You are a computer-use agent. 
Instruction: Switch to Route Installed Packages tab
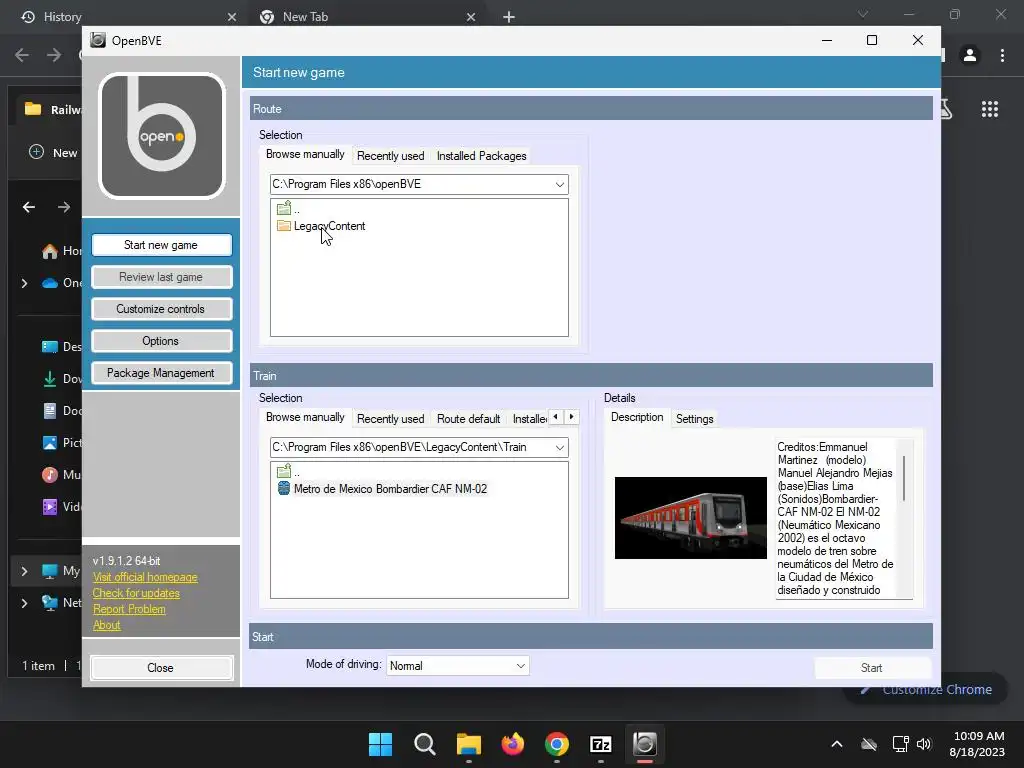(481, 155)
